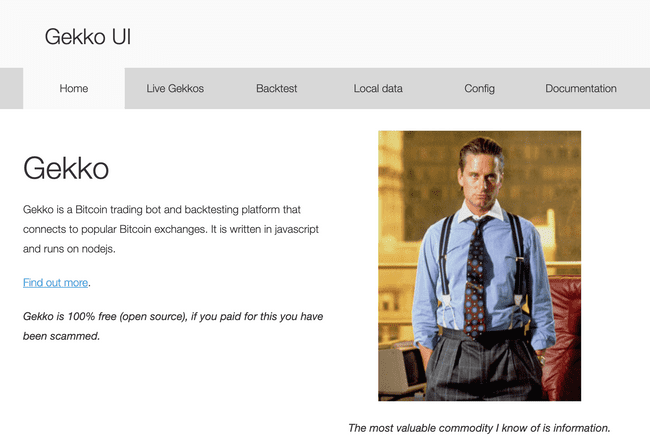Follow the 'Find out more' link
This screenshot has height=446, width=650.
[x=56, y=283]
